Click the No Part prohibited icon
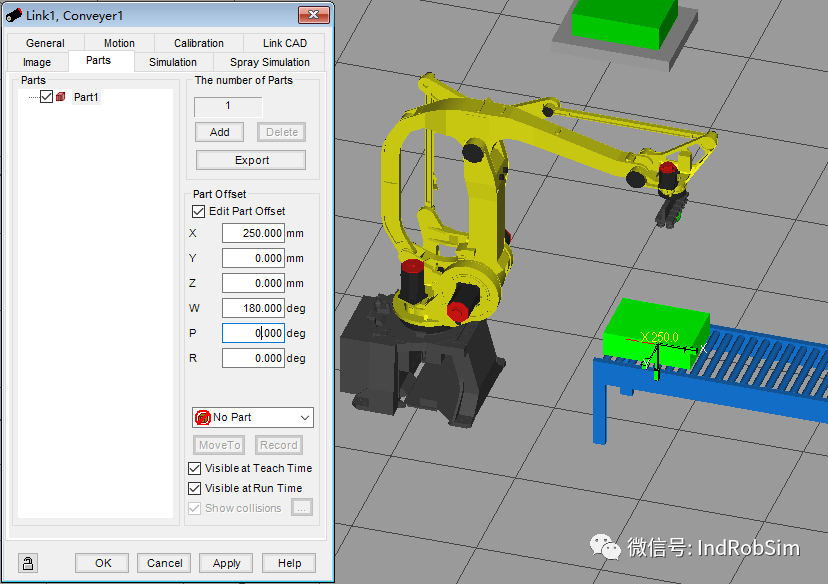The image size is (828, 584). pos(203,417)
